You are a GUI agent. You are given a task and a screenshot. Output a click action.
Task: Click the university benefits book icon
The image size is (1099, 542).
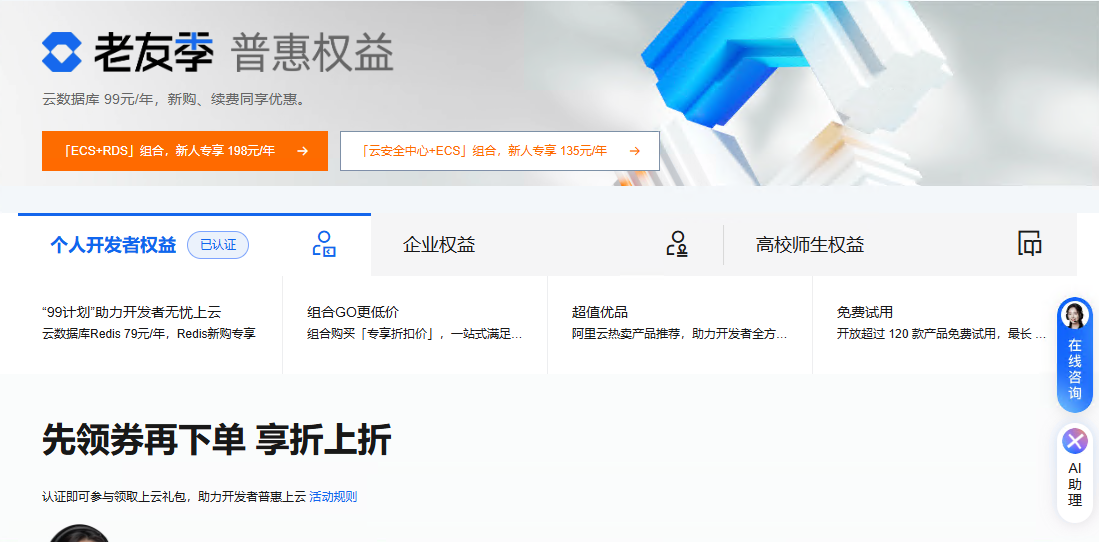tap(1029, 243)
